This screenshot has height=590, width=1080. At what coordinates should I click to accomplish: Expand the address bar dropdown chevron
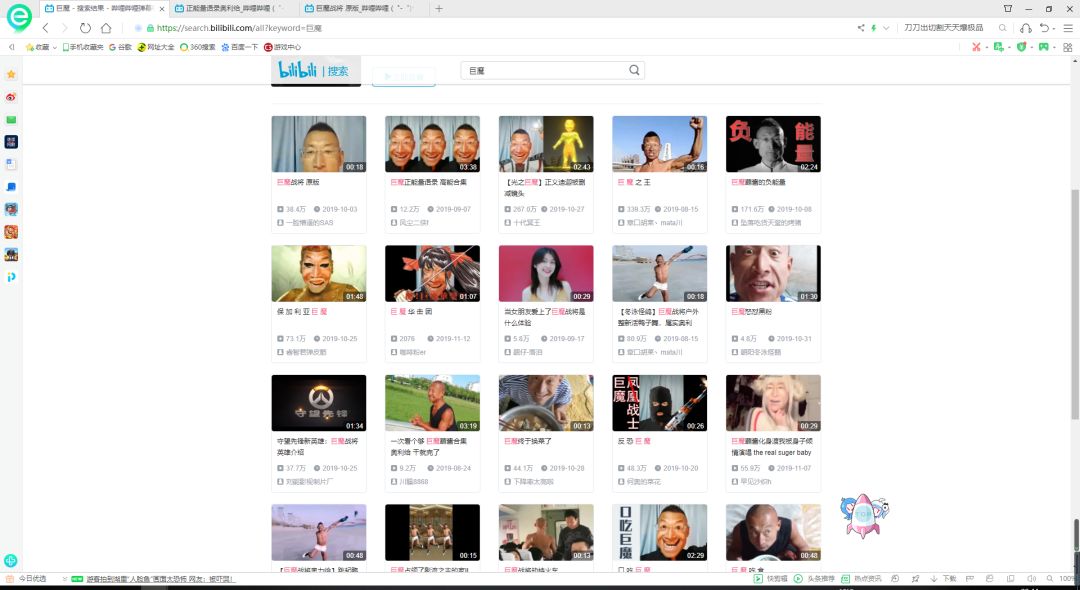(x=886, y=28)
